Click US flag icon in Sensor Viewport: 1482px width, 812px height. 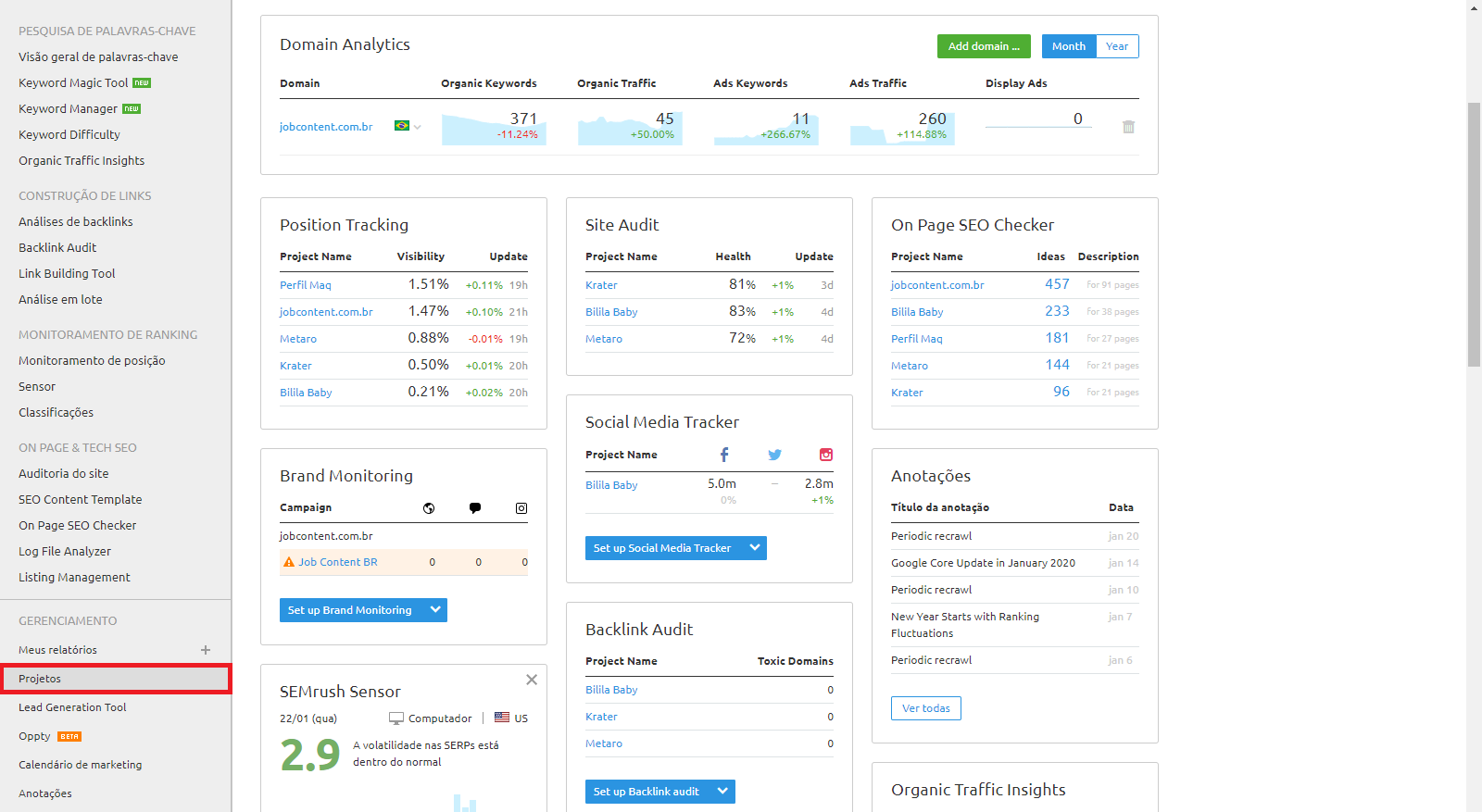pos(502,718)
